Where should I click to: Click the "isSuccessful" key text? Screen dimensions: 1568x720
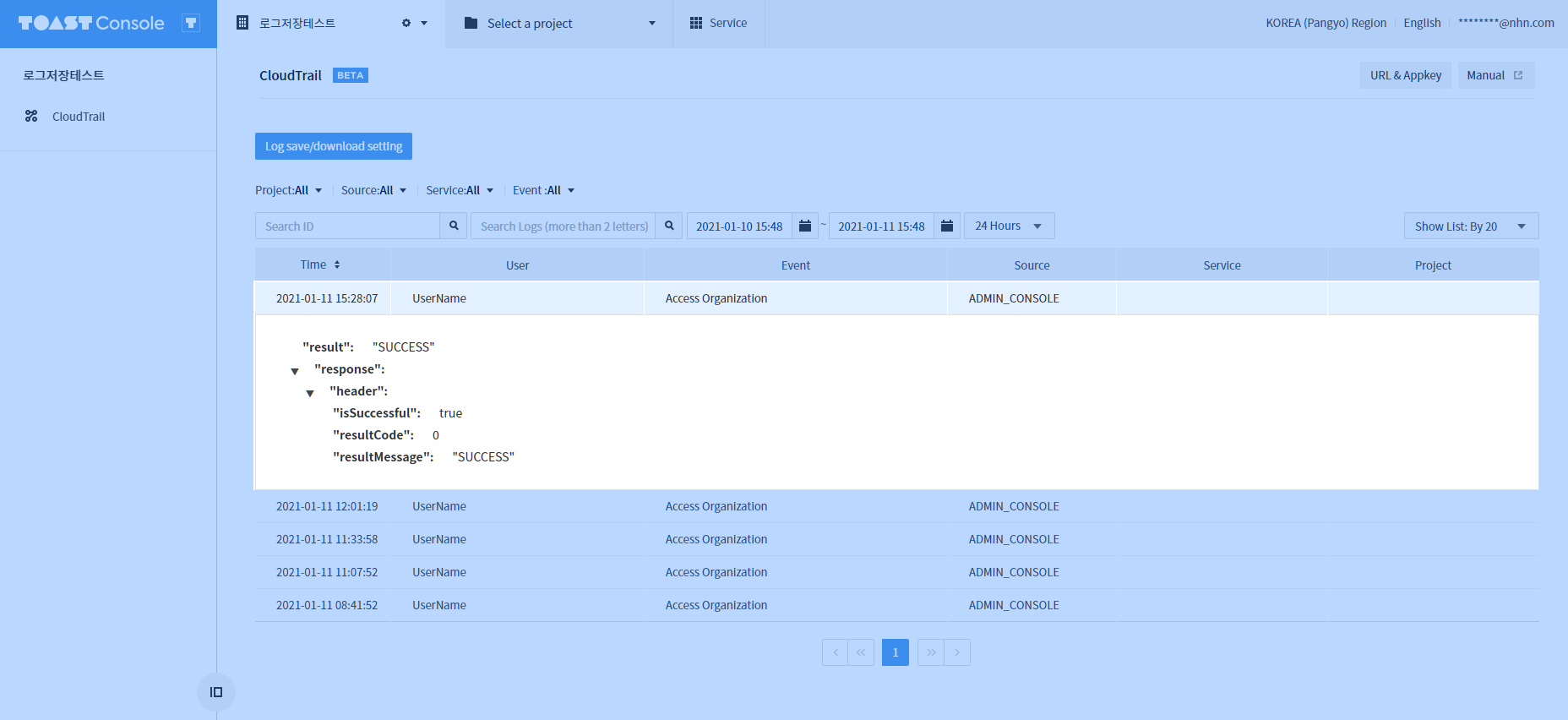[377, 413]
